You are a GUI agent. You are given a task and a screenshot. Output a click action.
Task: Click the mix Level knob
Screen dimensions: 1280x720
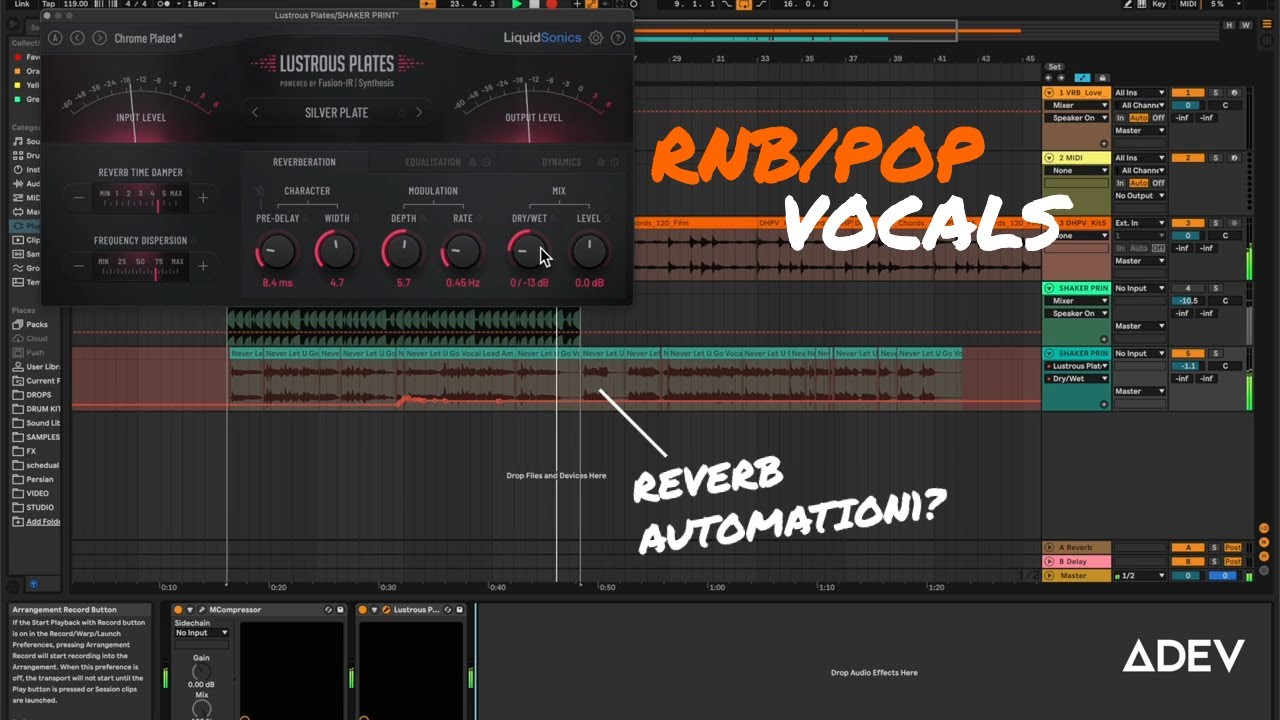589,251
